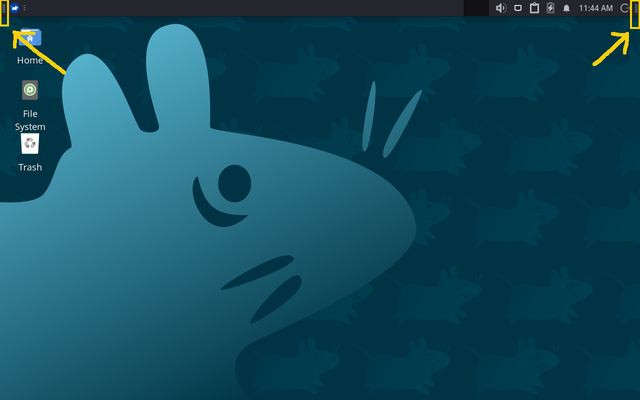The width and height of the screenshot is (640, 400).
Task: Click the left panel grip handle
Action: (4, 8)
